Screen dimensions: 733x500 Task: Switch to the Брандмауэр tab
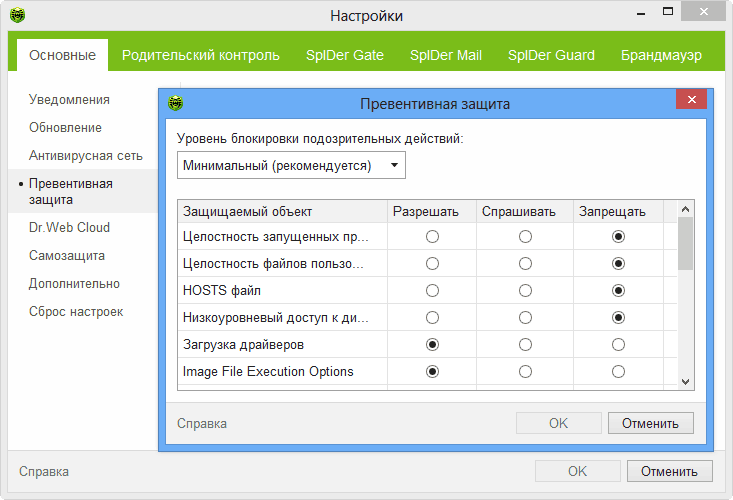pyautogui.click(x=660, y=55)
